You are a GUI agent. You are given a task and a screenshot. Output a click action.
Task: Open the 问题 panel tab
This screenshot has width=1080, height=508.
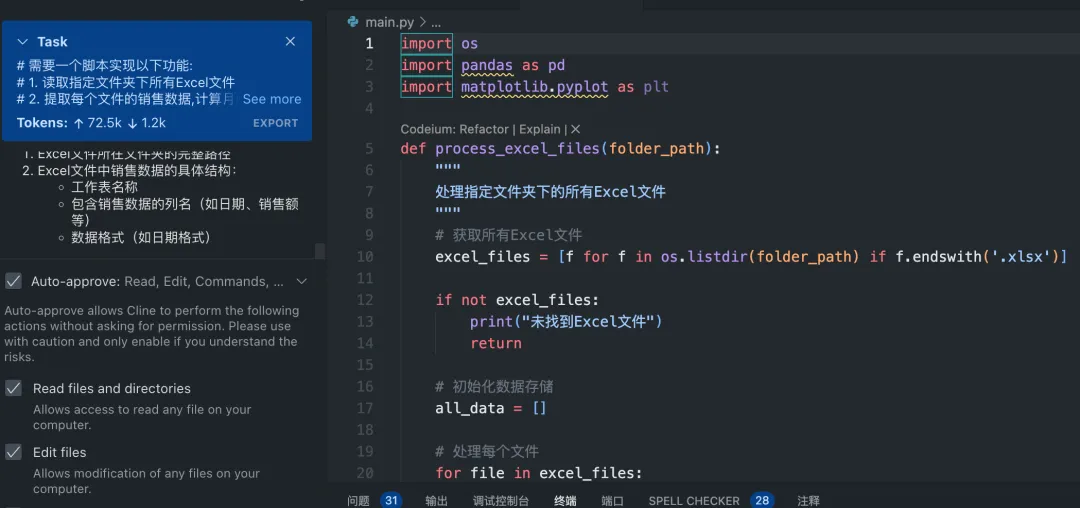[358, 501]
